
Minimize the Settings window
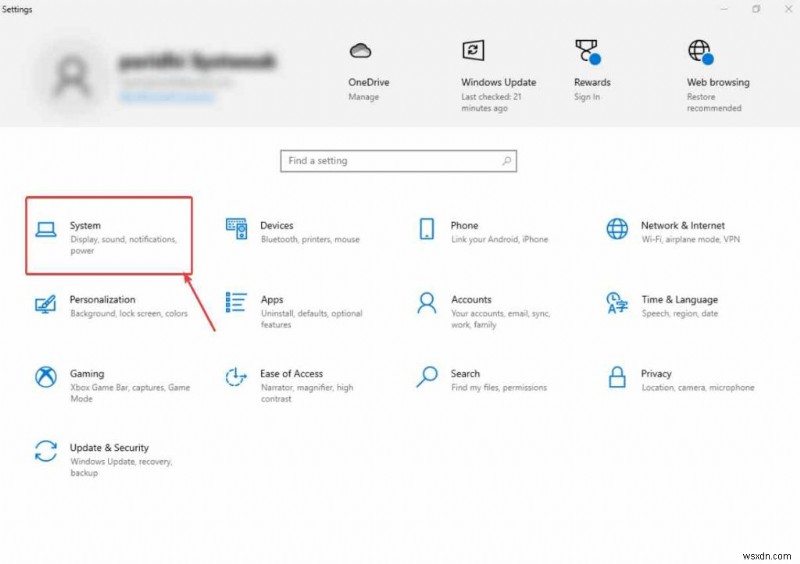[724, 9]
